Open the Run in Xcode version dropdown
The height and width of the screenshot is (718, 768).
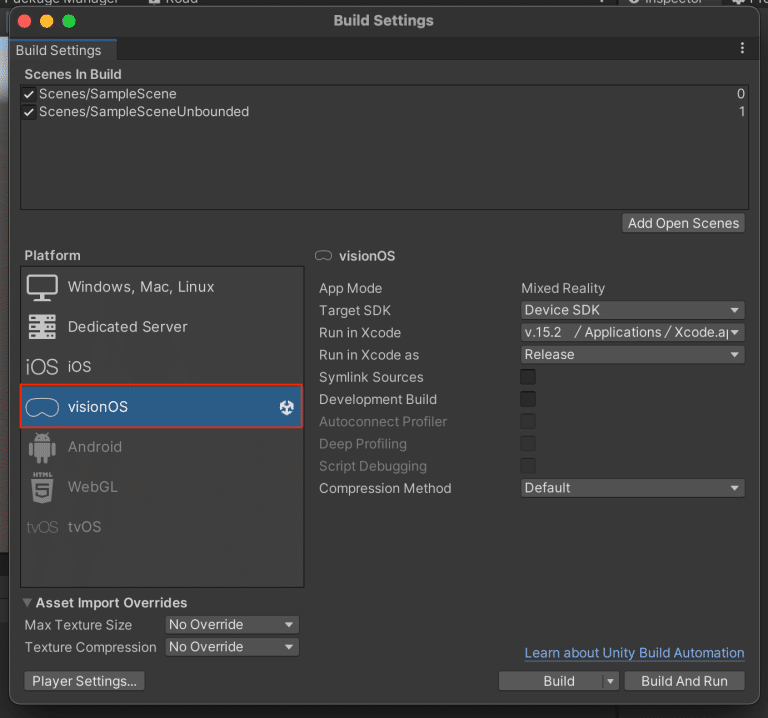pos(632,332)
